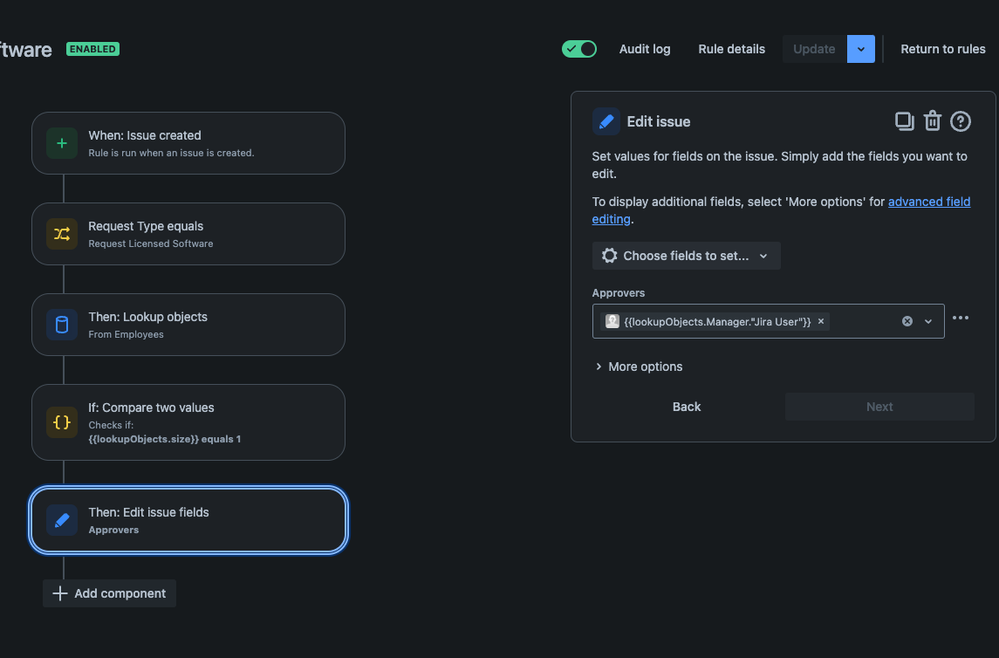
Task: Remove the lookupObjects Manager approver tag
Action: pos(821,321)
